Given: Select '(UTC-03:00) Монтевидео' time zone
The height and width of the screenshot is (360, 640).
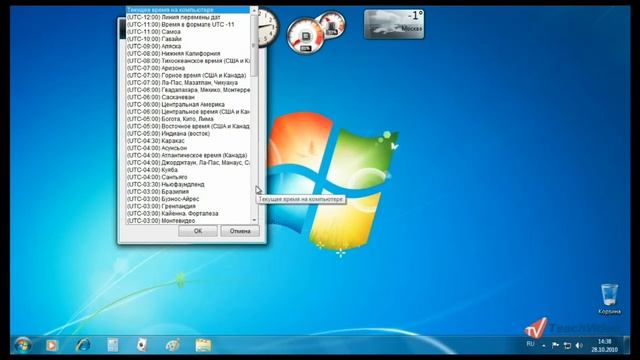Looking at the screenshot, I should pyautogui.click(x=188, y=221).
